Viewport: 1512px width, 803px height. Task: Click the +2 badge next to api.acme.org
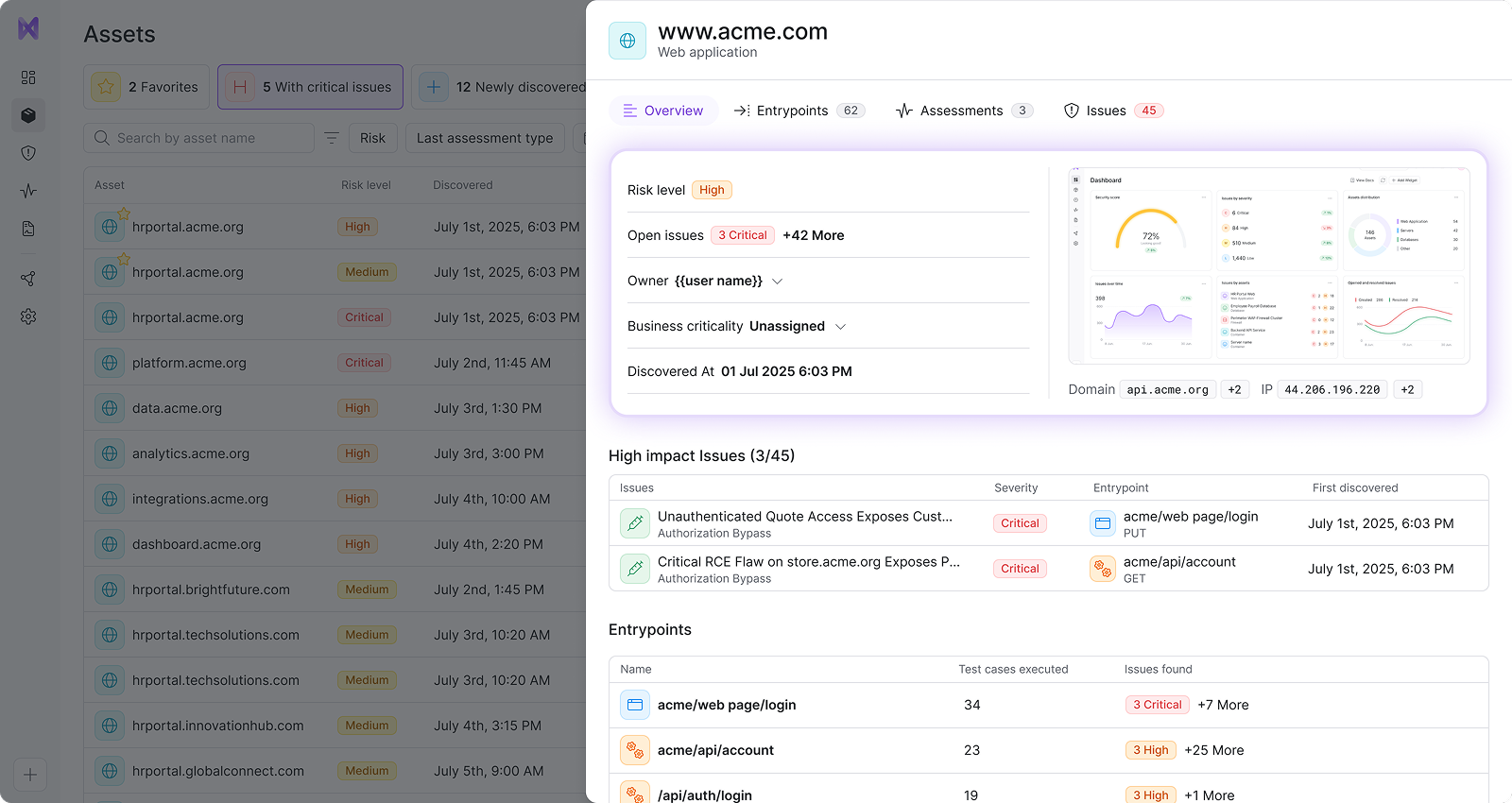point(1234,389)
